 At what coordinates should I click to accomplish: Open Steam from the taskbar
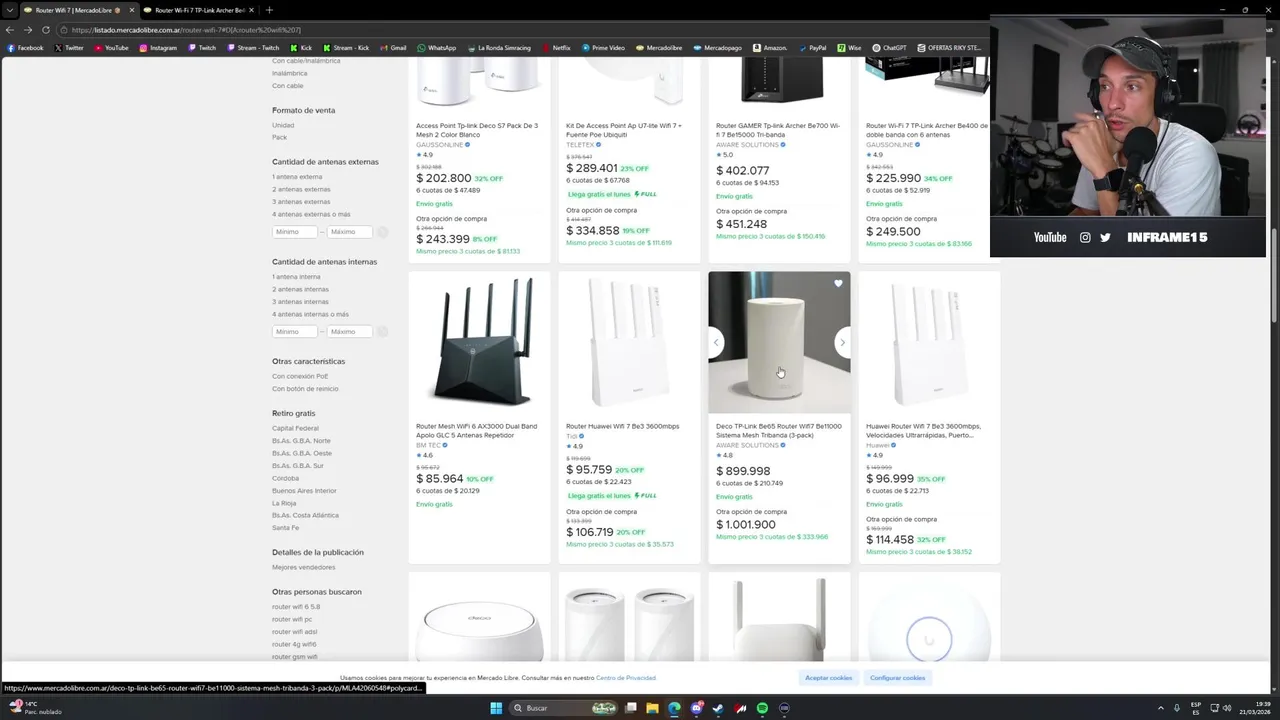[718, 708]
